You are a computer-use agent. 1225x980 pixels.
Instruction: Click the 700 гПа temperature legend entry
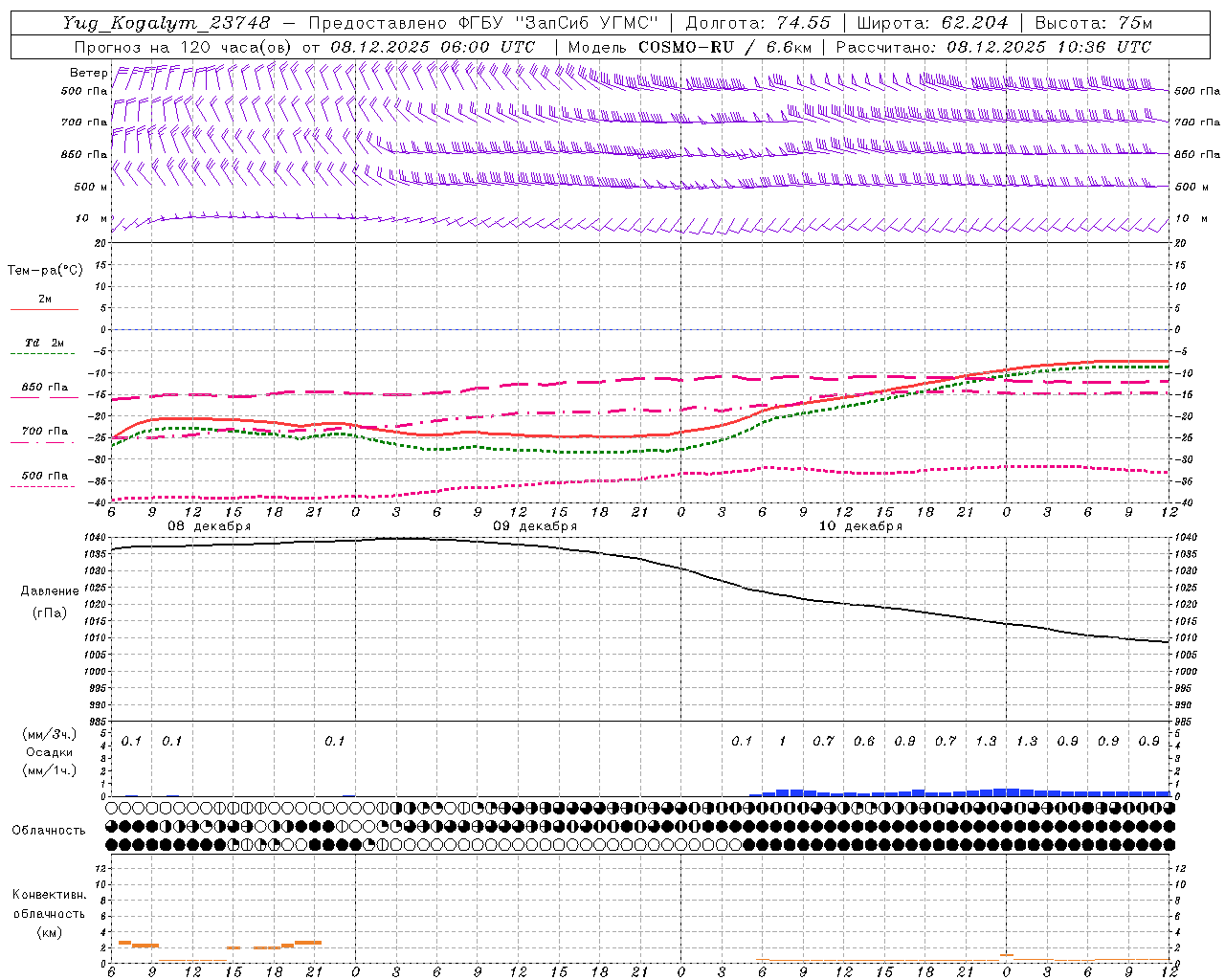click(x=45, y=432)
